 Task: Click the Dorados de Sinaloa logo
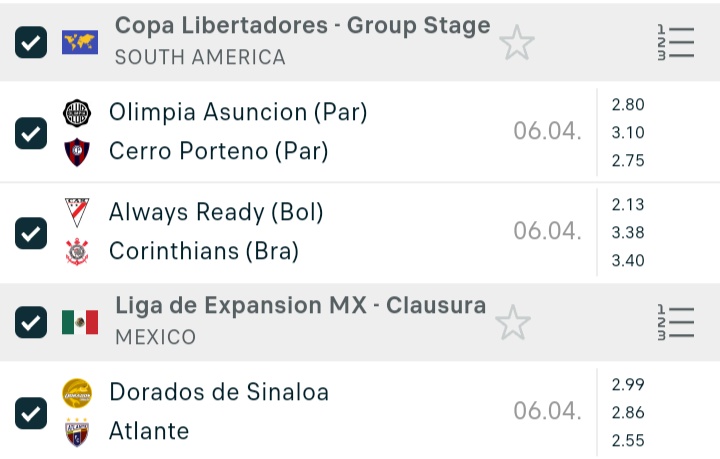tap(77, 393)
